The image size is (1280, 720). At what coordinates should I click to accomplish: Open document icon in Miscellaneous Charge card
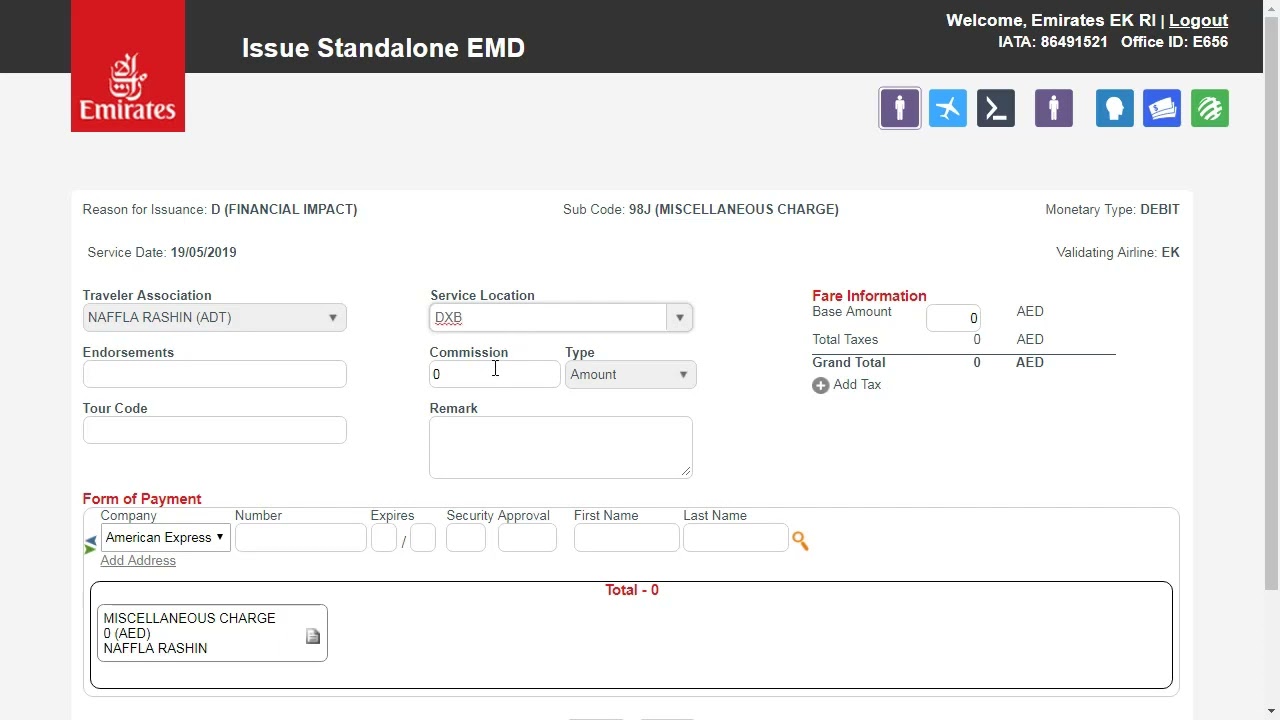(x=313, y=636)
